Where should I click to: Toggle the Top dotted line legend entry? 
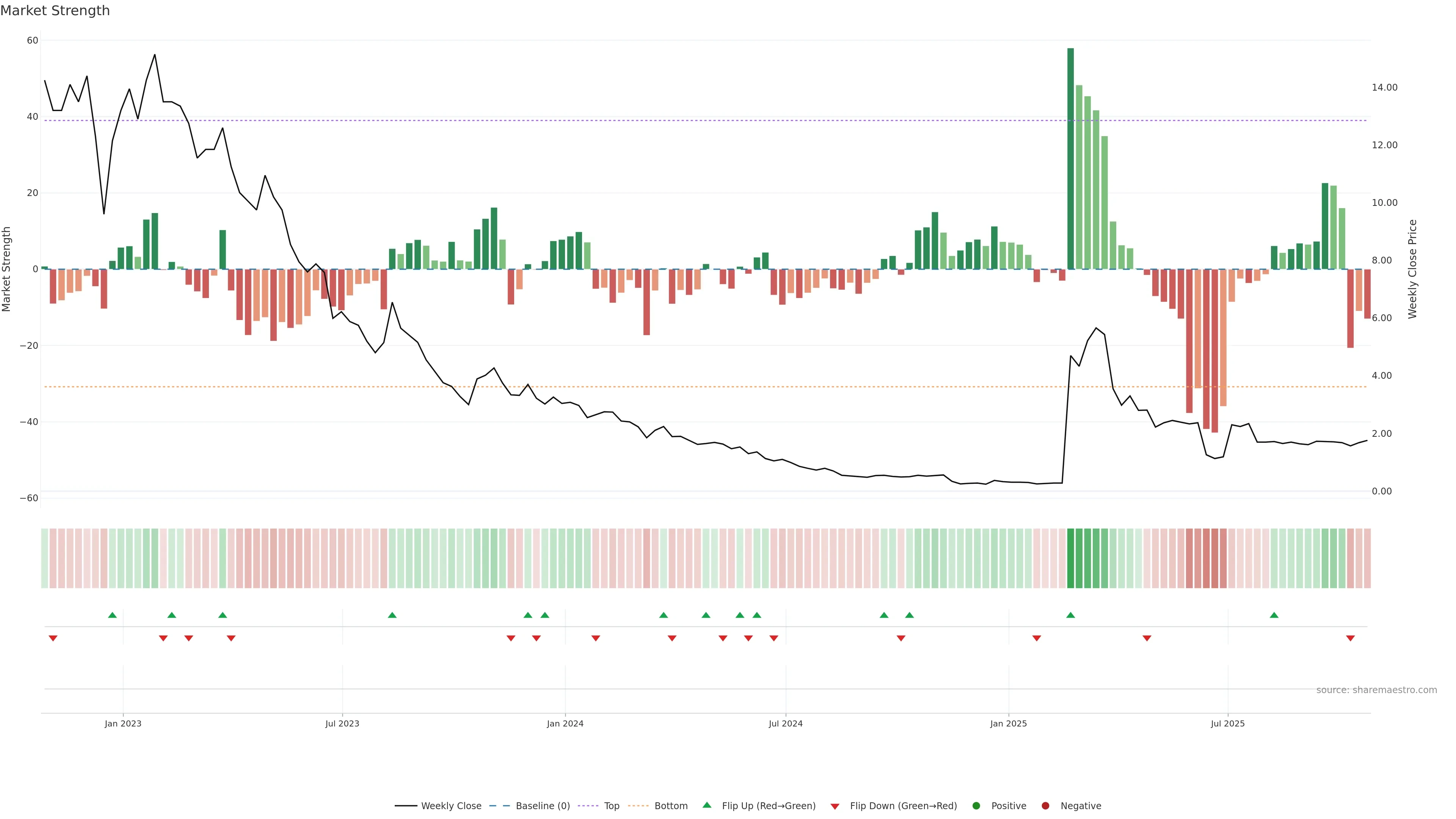tap(612, 805)
